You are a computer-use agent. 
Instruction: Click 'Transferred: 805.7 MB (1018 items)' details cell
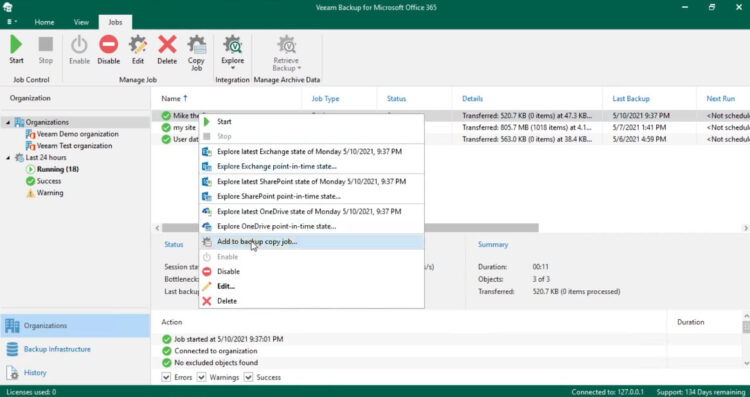coord(528,128)
